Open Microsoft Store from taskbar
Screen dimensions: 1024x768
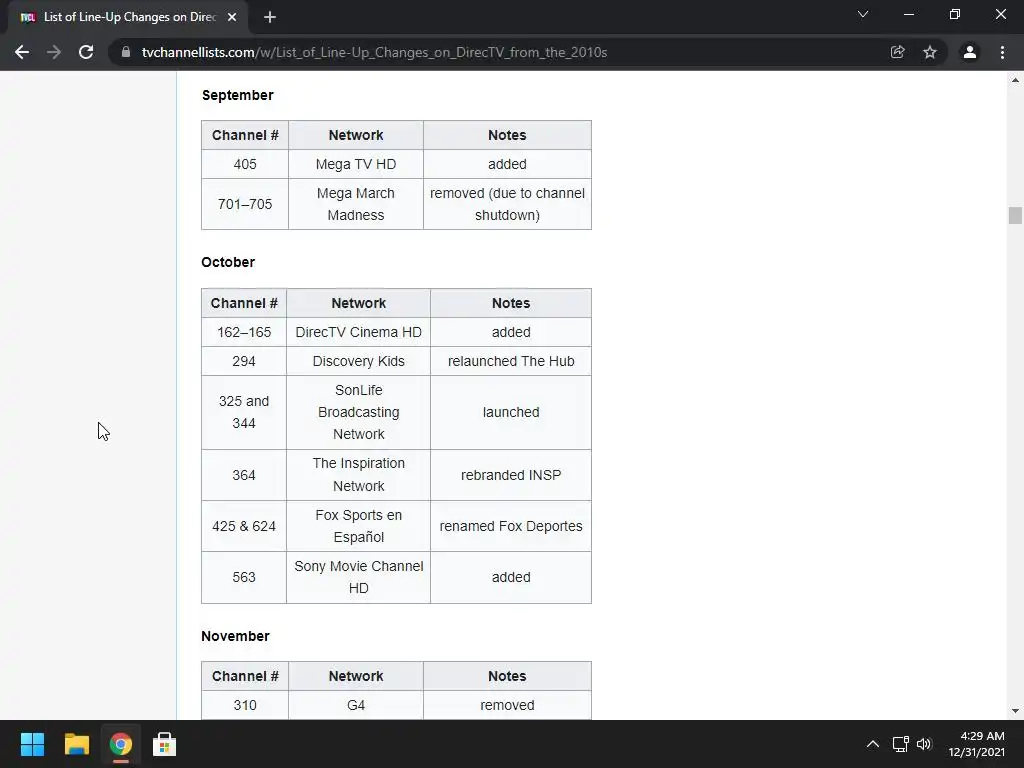click(x=165, y=744)
